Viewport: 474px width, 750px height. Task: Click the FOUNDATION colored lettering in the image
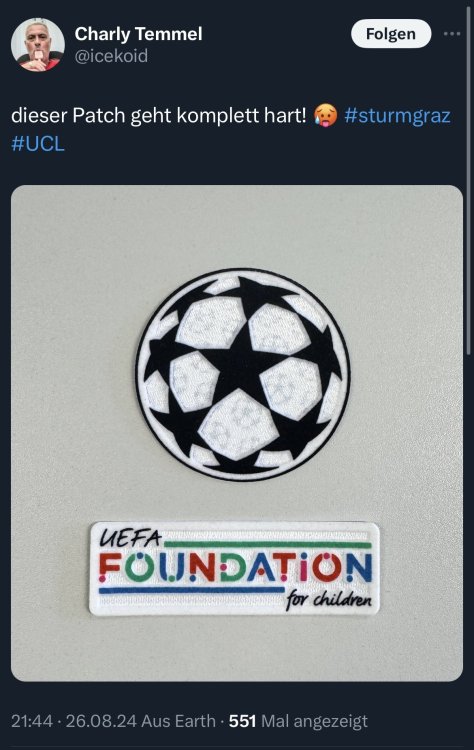(235, 567)
